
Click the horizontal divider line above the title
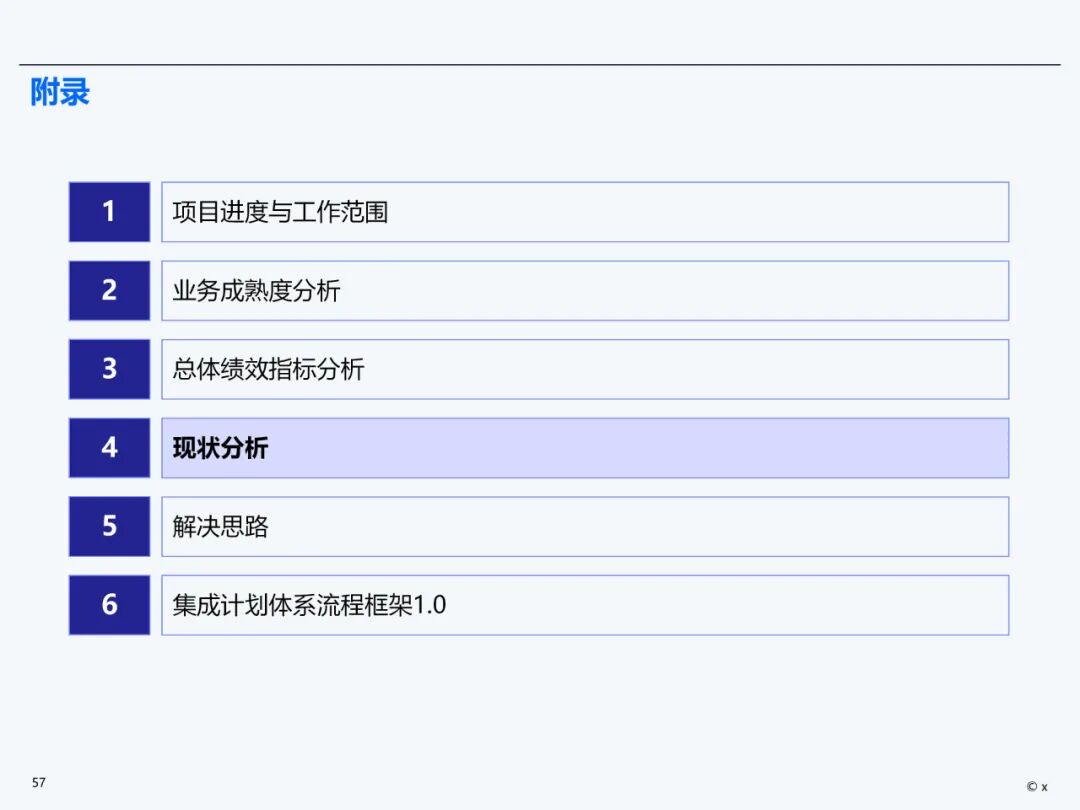coord(540,65)
